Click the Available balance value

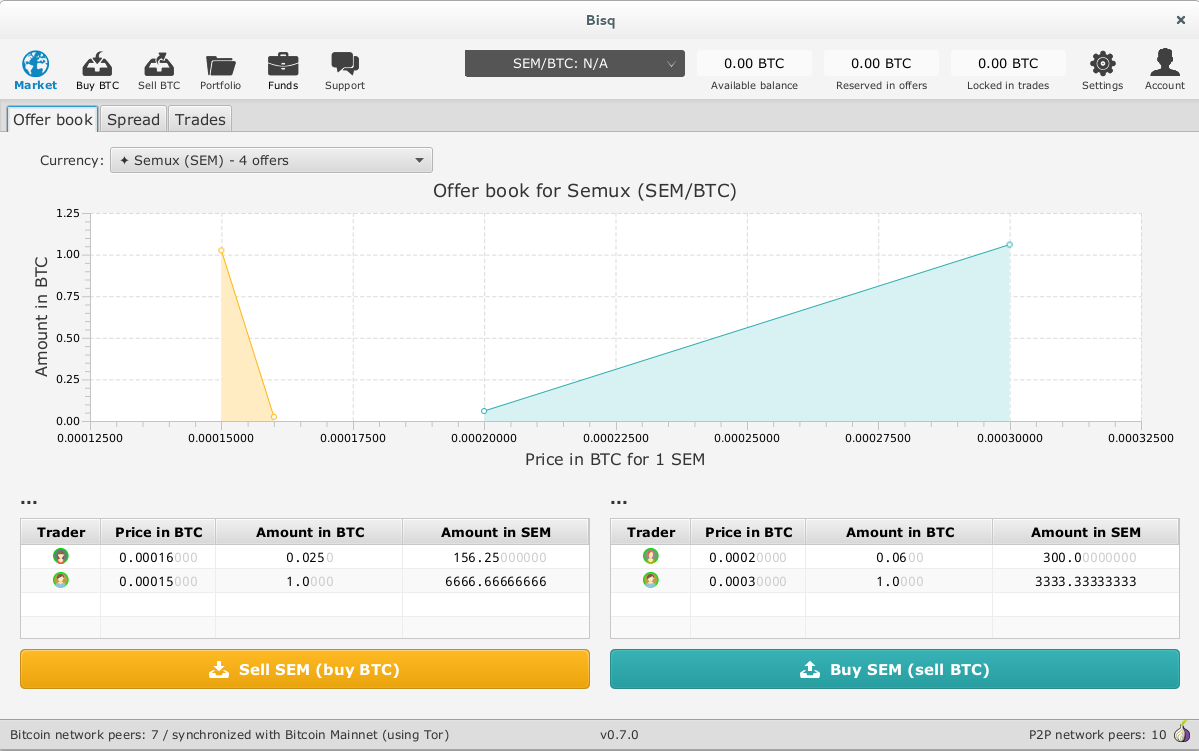[754, 63]
